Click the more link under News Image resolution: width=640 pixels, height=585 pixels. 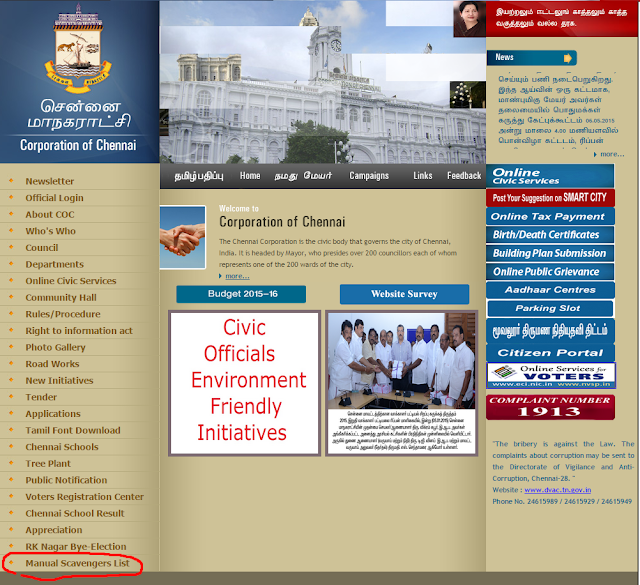click(x=612, y=154)
